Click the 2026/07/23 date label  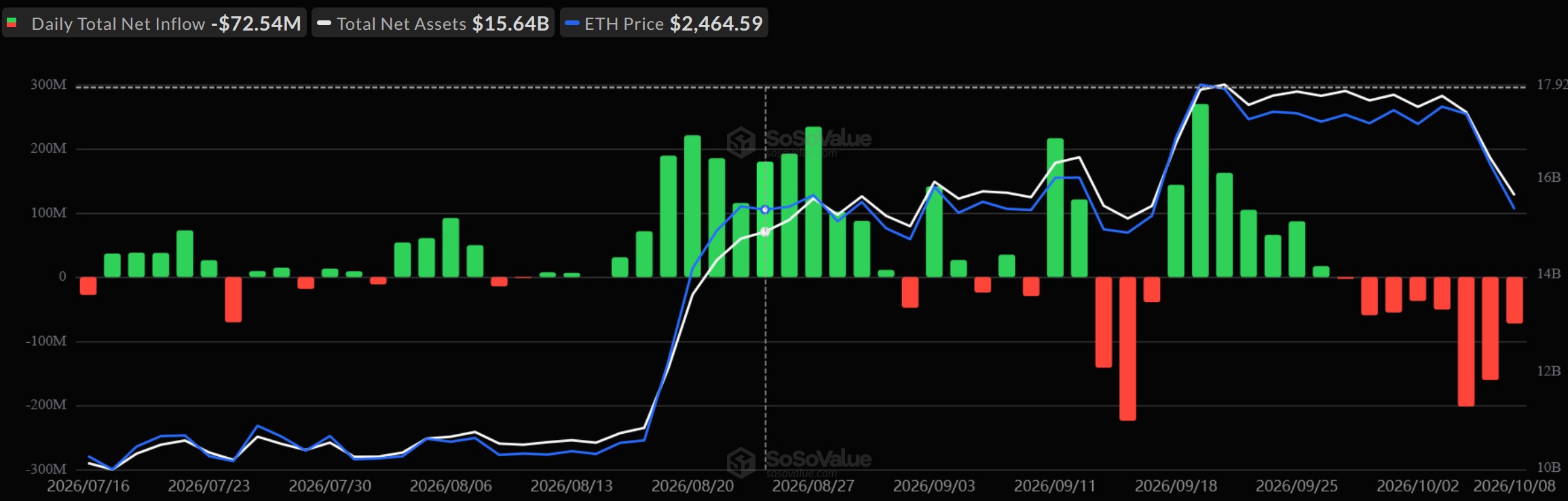pyautogui.click(x=209, y=486)
